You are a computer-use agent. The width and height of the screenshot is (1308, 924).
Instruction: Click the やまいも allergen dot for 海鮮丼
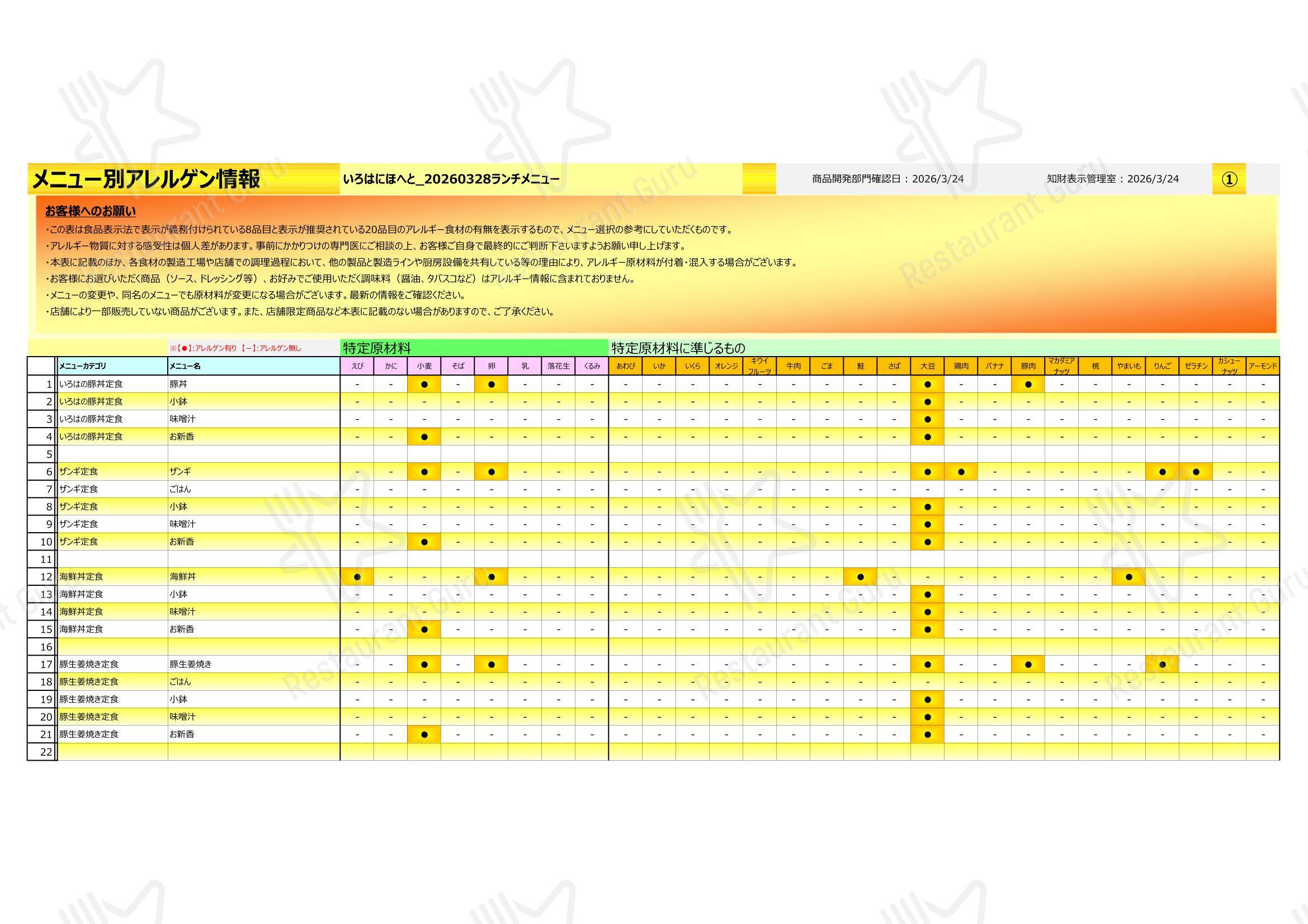1129,577
